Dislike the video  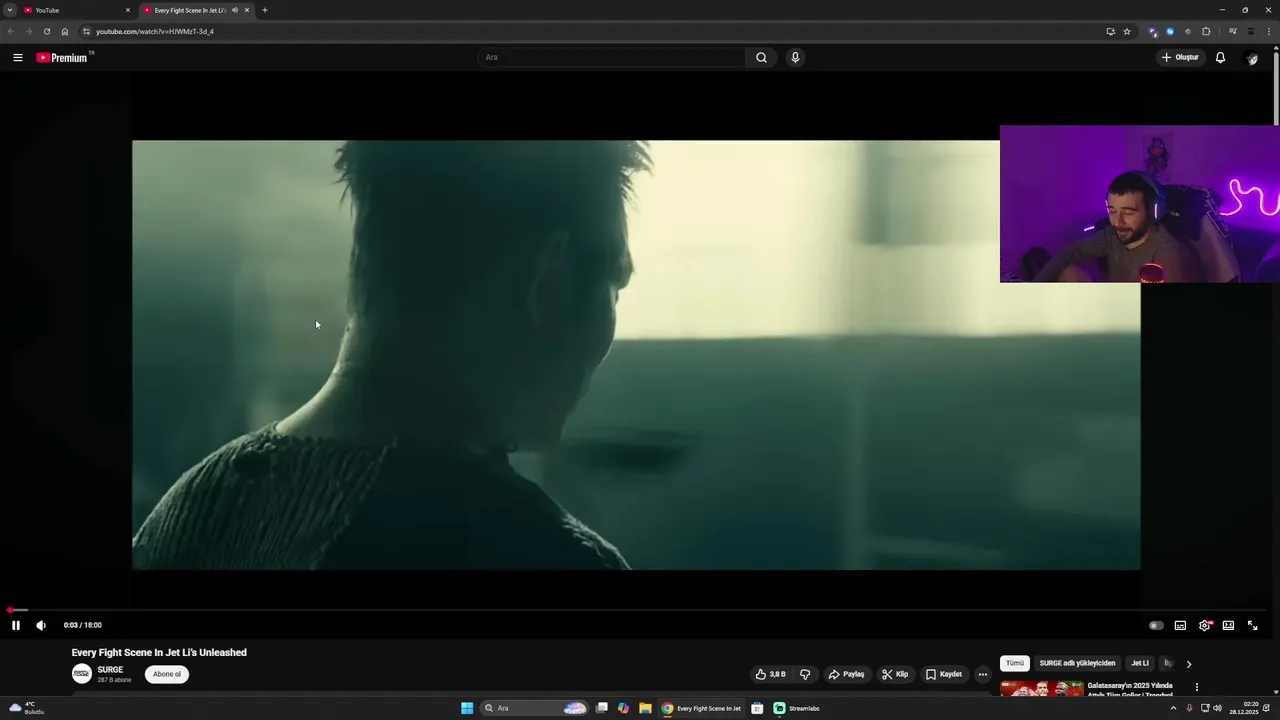pos(805,674)
